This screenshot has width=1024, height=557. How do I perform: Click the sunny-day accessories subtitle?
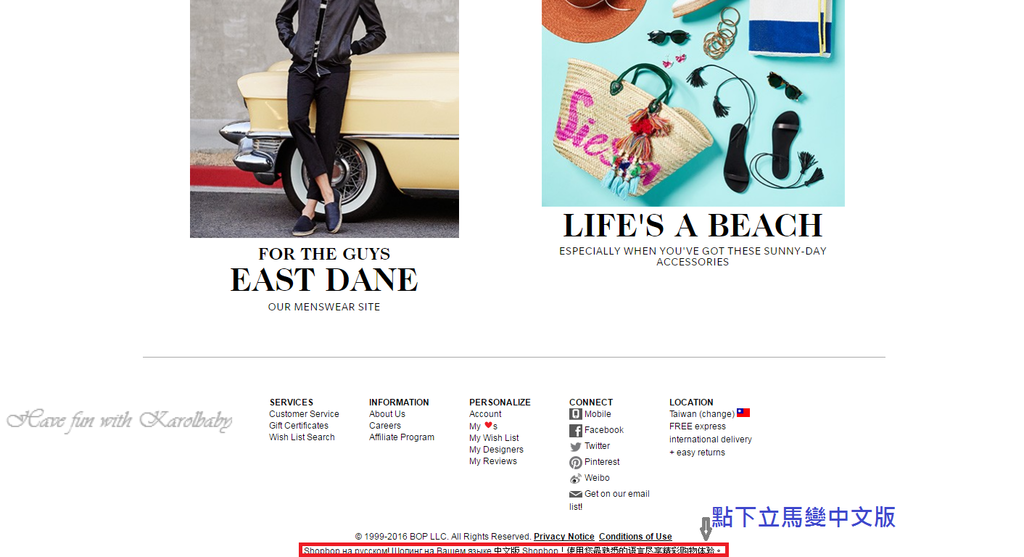coord(693,256)
